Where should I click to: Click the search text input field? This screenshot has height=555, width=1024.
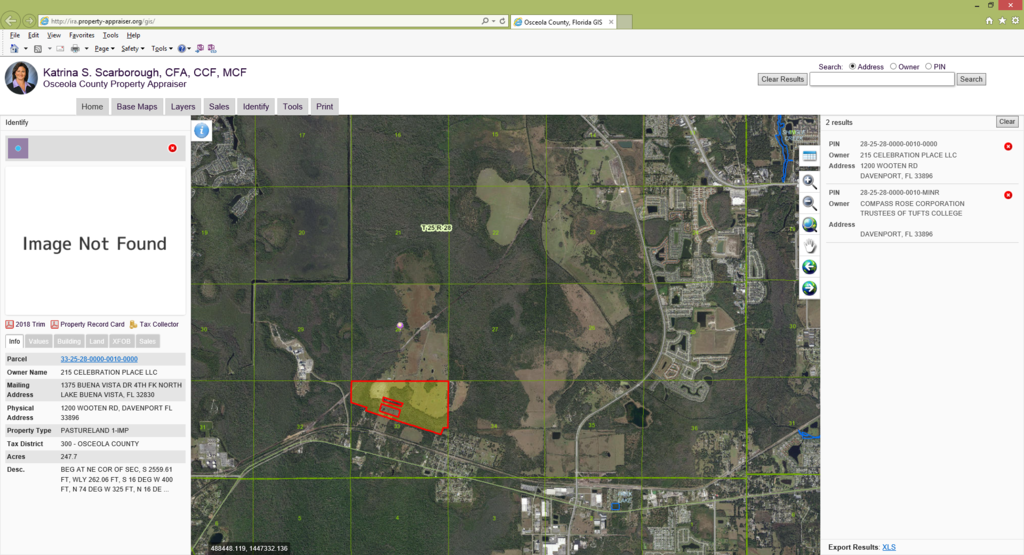895,79
